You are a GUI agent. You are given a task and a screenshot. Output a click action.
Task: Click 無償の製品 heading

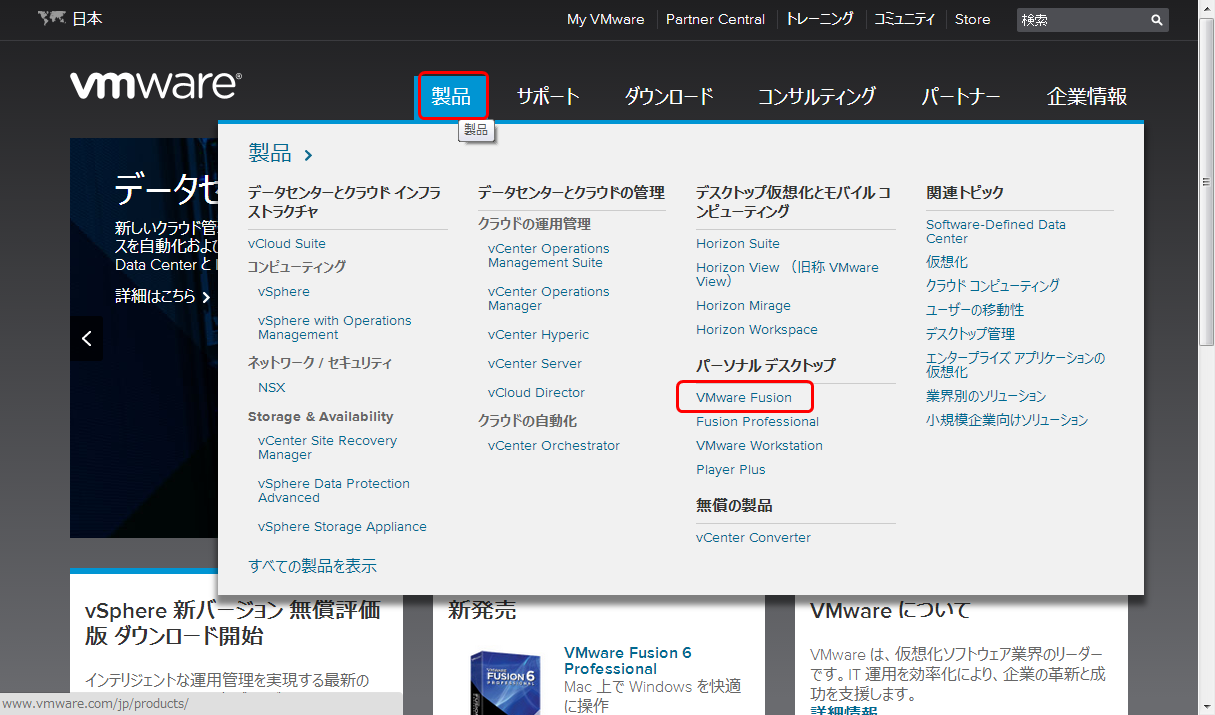pos(734,506)
